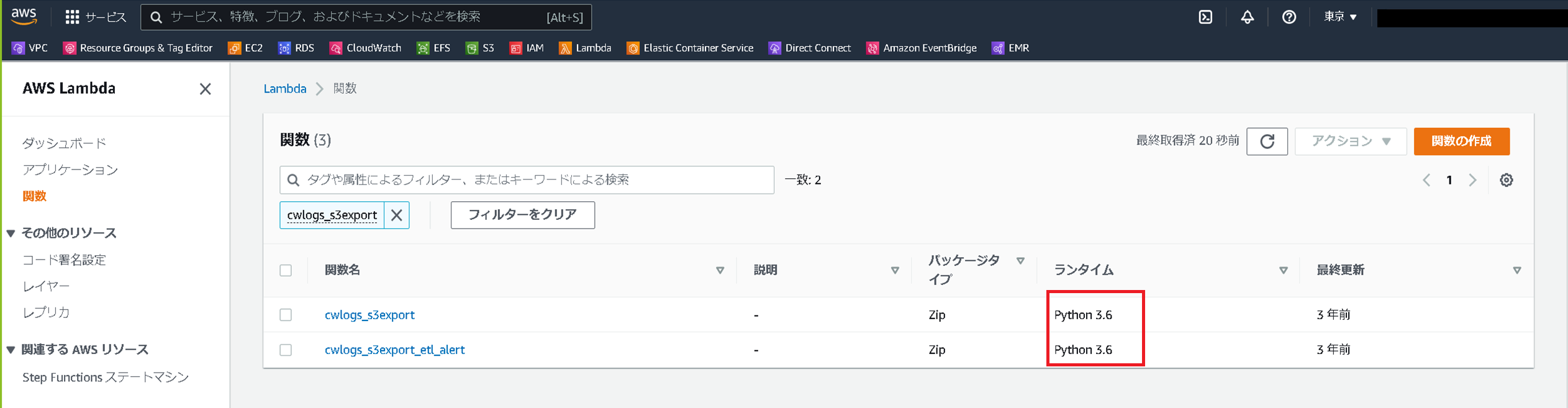Viewport: 1568px width, 408px height.
Task: Open レプリカ in sidebar
Action: tap(46, 312)
